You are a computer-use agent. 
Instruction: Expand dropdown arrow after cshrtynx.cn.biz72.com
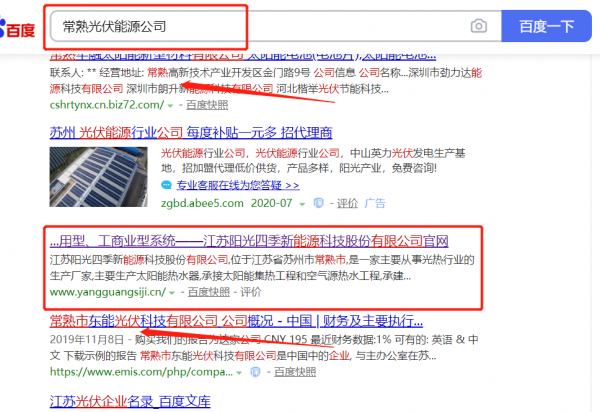170,106
